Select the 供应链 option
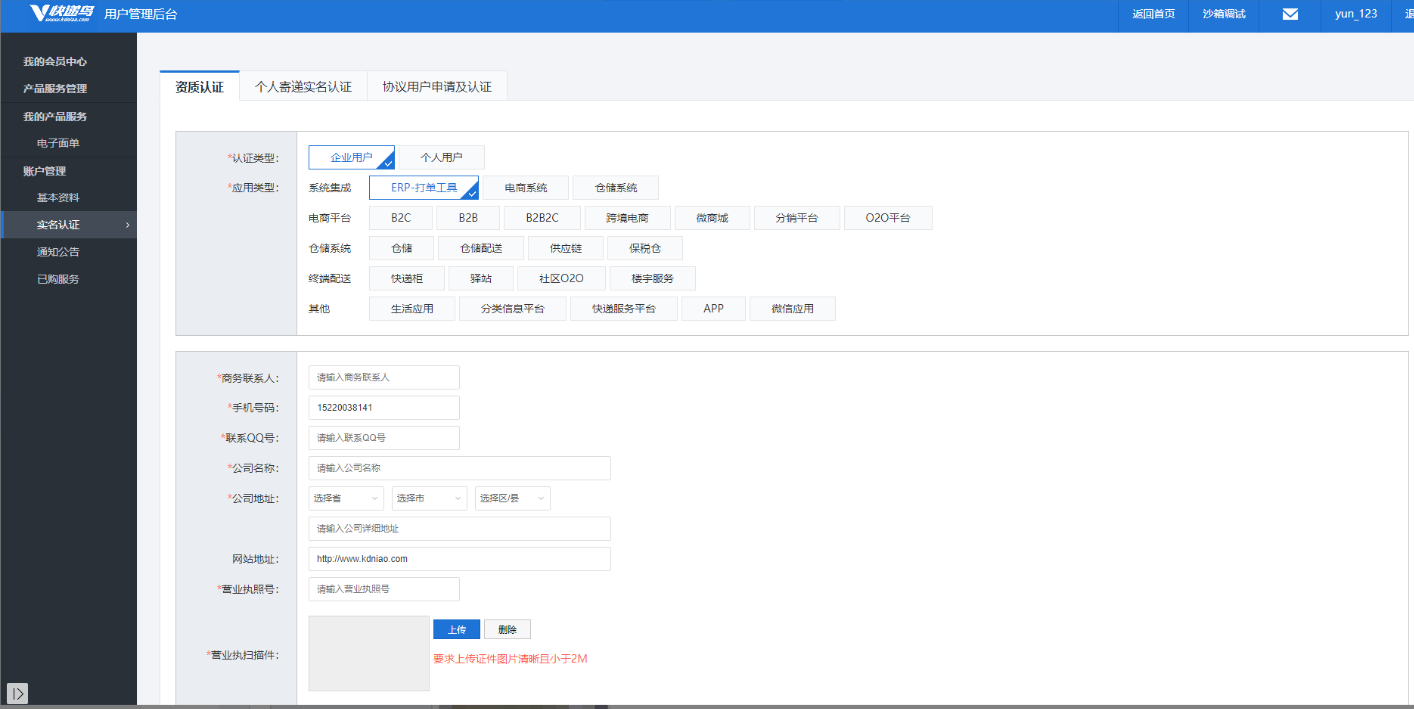Screen dimensions: 1414x709 pos(566,248)
